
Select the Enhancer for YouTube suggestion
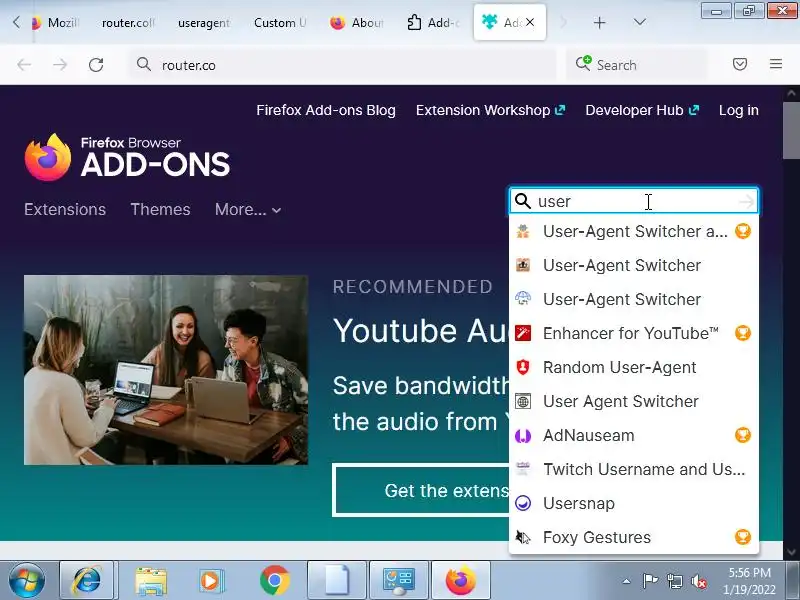(634, 333)
